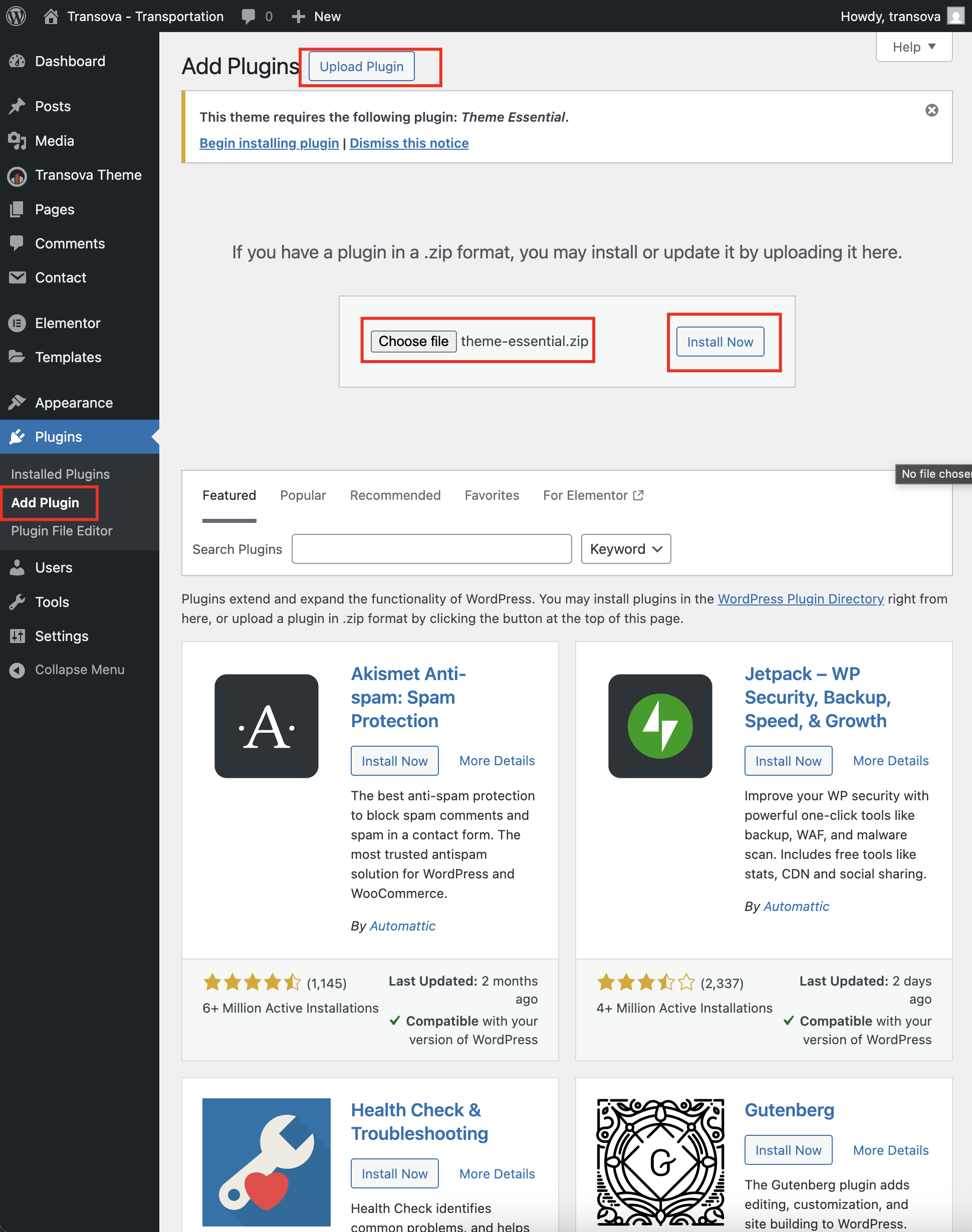Screen dimensions: 972x1232
Task: Click the WordPress logo icon
Action: (17, 16)
